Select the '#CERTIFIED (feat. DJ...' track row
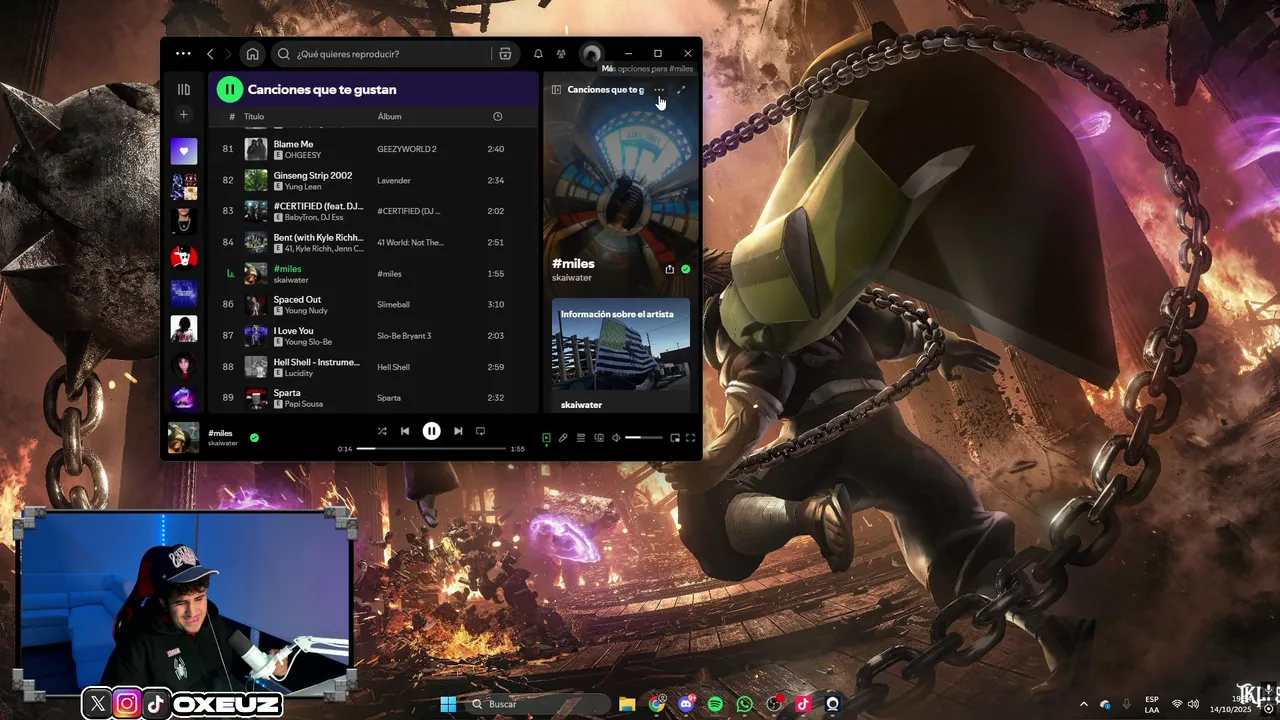Image resolution: width=1280 pixels, height=720 pixels. (372, 211)
